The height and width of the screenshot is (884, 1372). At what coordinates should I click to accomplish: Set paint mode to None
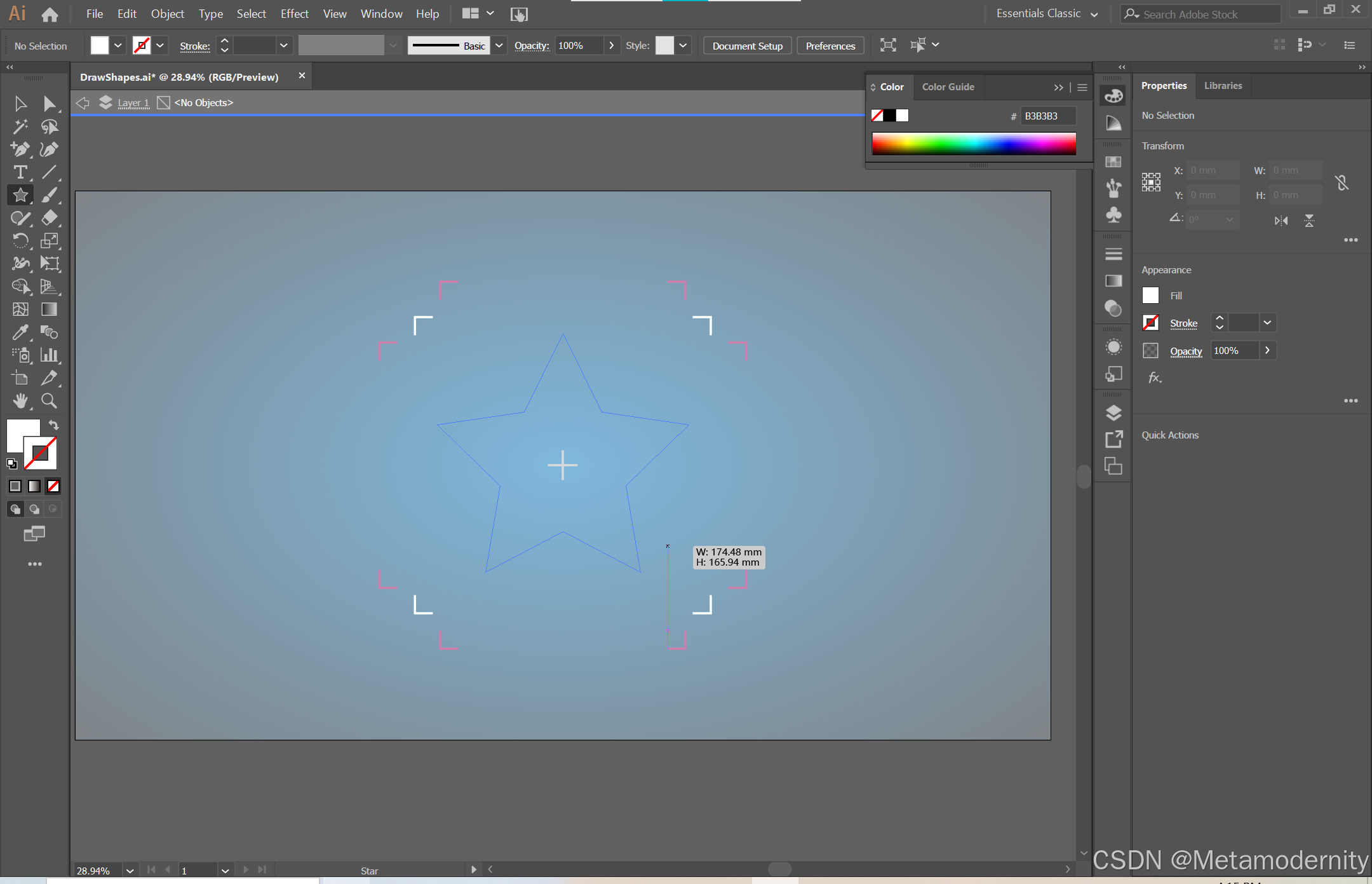click(53, 486)
